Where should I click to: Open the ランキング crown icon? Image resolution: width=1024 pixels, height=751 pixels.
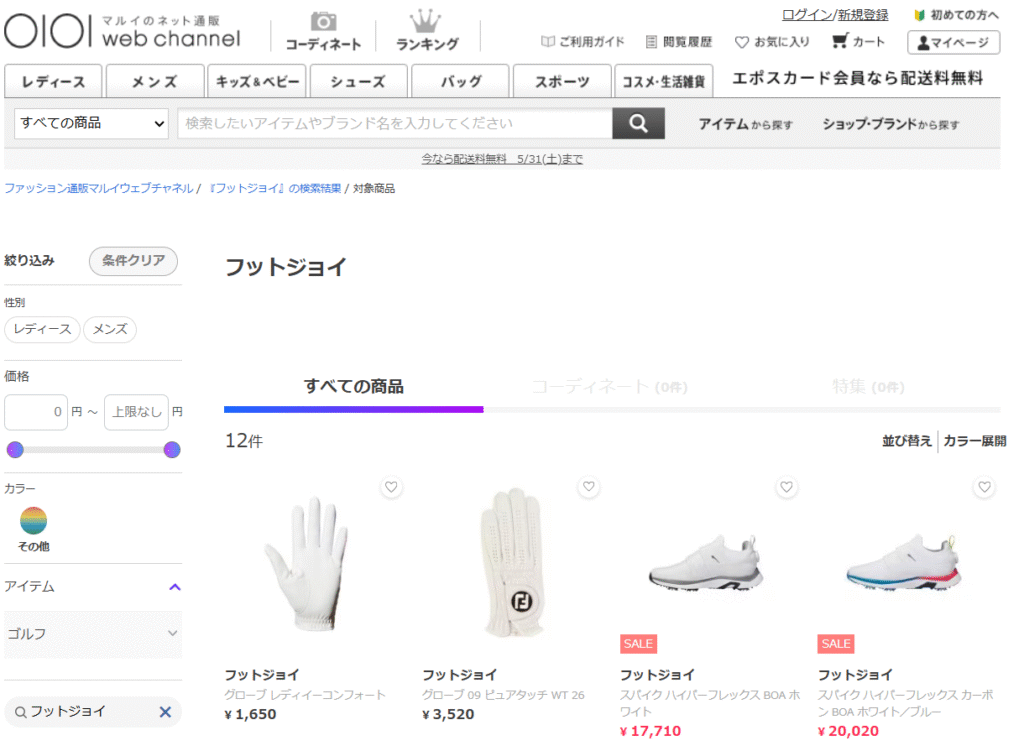click(x=427, y=31)
